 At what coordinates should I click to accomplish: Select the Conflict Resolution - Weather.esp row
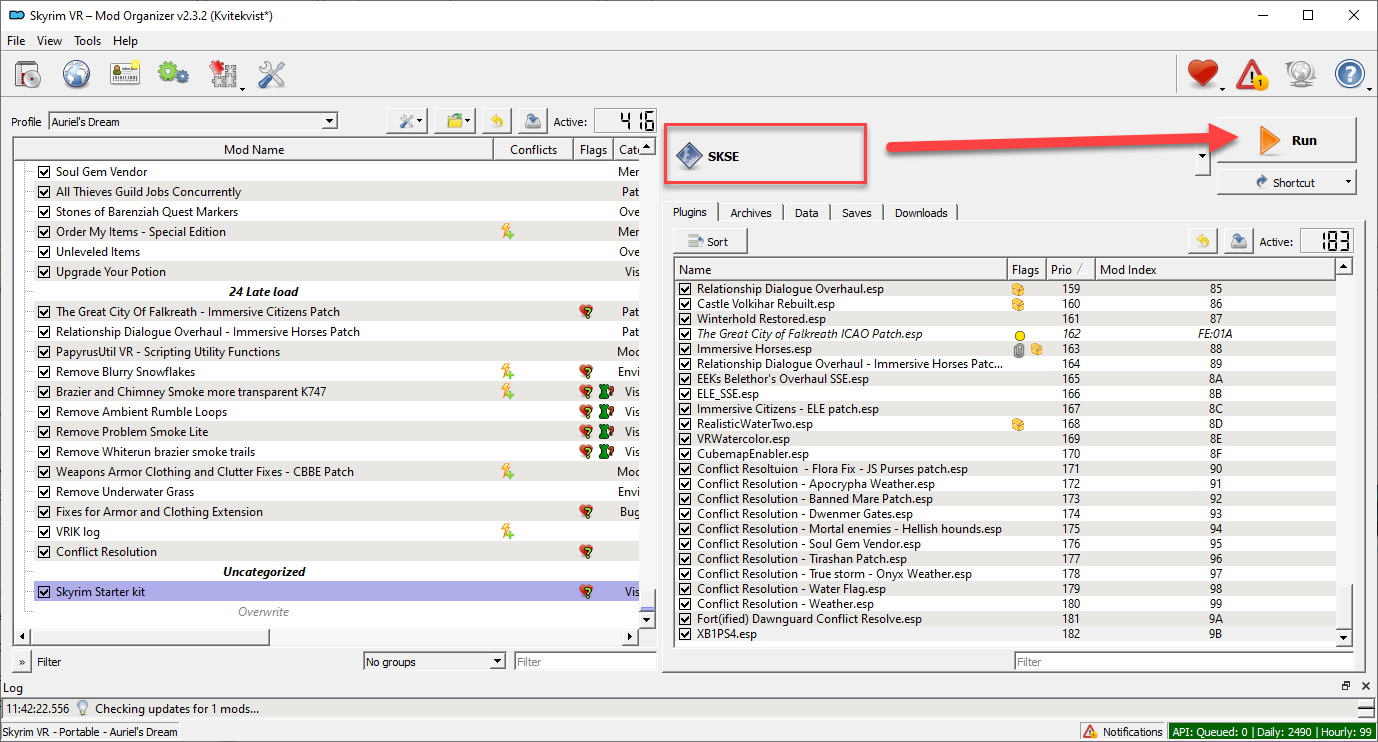pos(1005,604)
